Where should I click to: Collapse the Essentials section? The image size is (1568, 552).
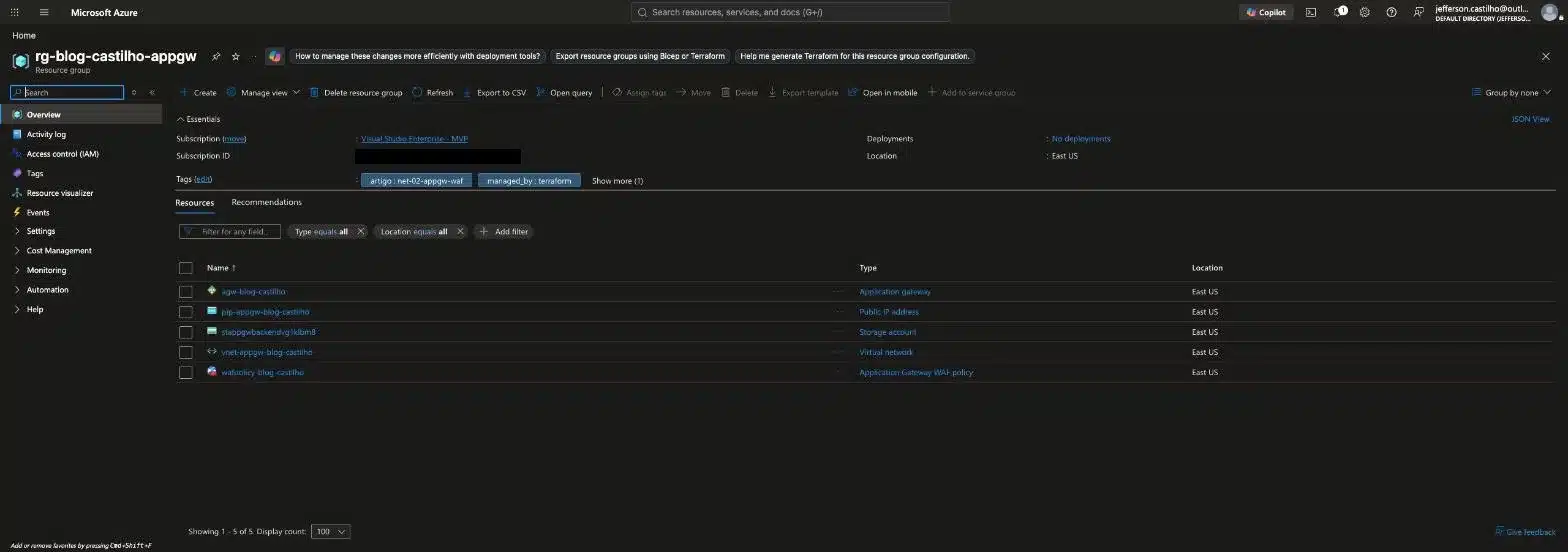coord(198,119)
